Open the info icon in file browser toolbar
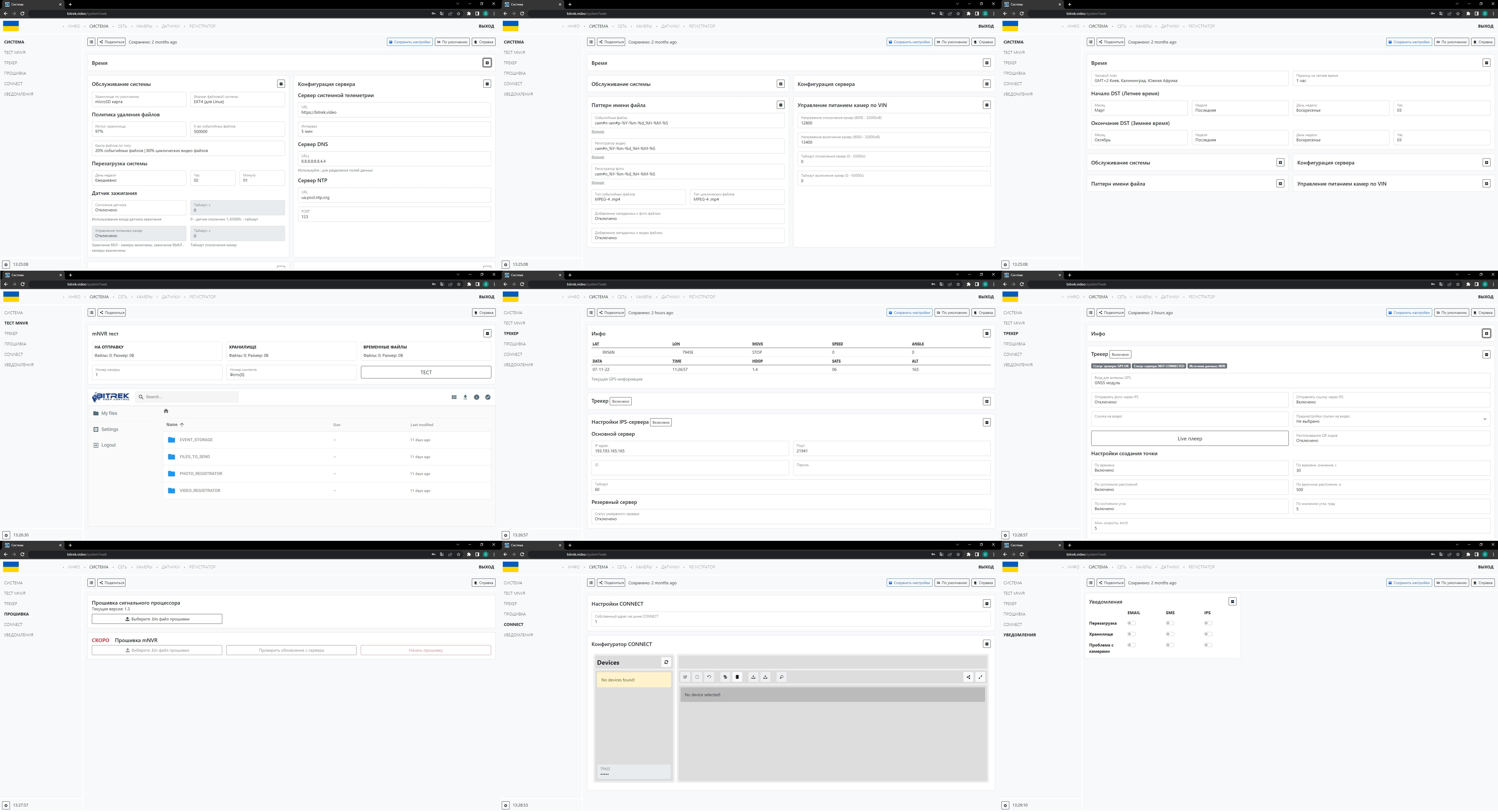This screenshot has width=1498, height=812. [476, 397]
